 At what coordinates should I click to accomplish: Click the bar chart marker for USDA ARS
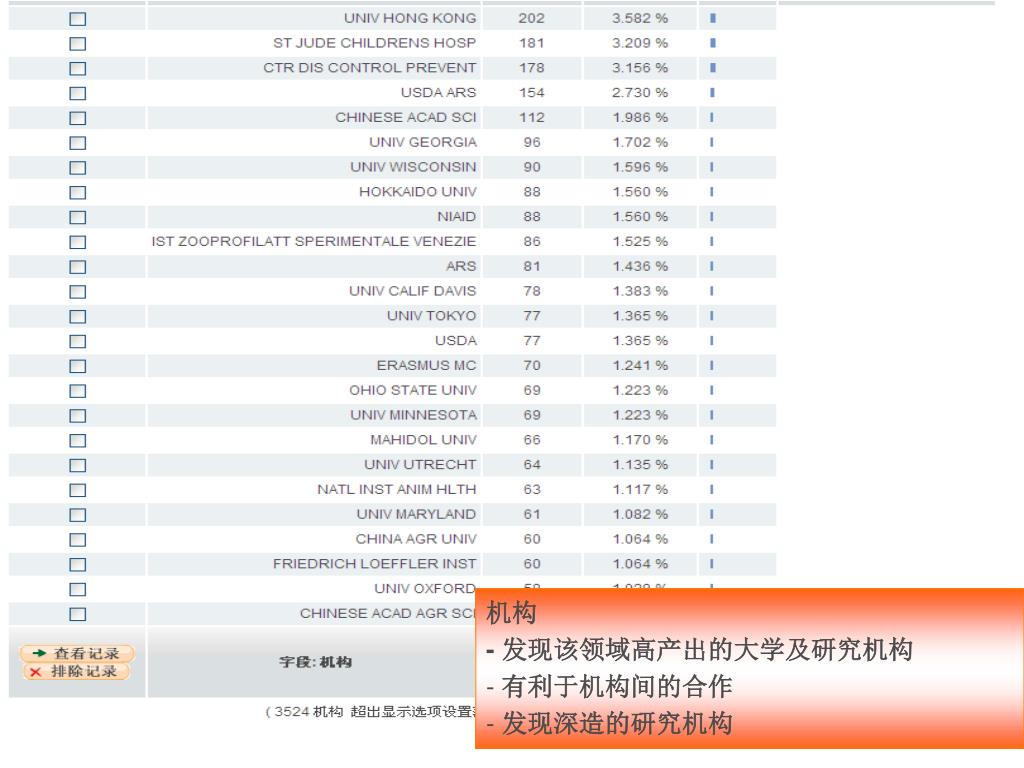(712, 93)
